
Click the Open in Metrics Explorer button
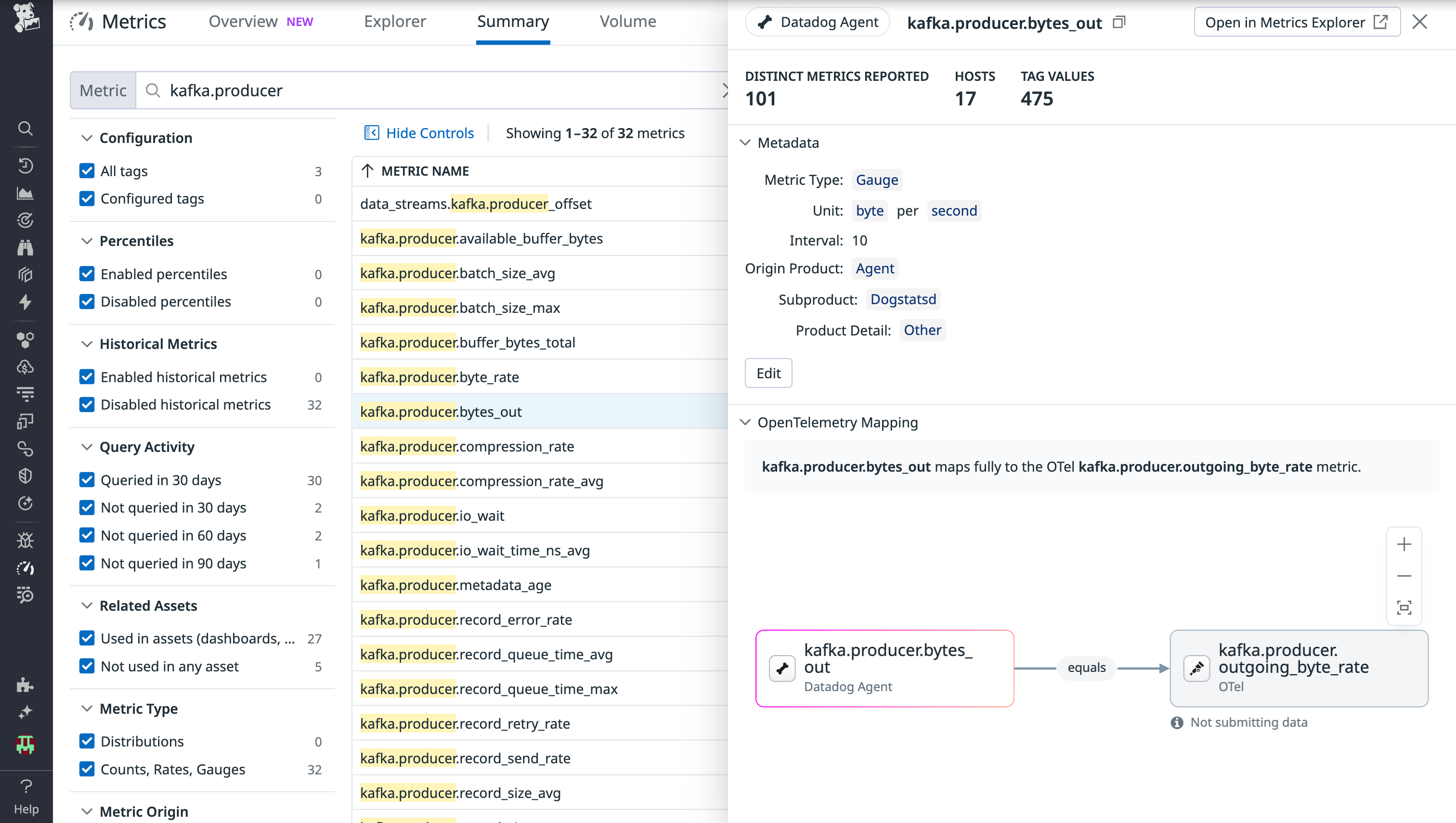[x=1296, y=22]
